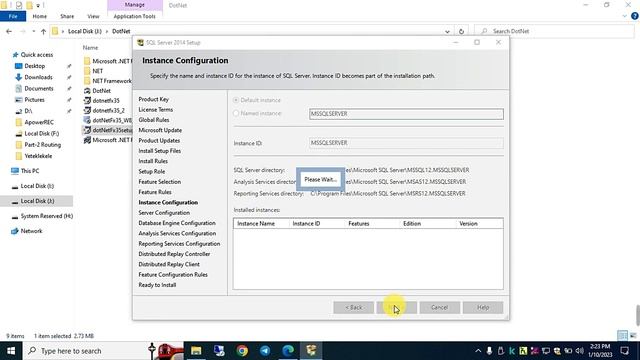Open the ApowerREC folder in sidebar

34,122
